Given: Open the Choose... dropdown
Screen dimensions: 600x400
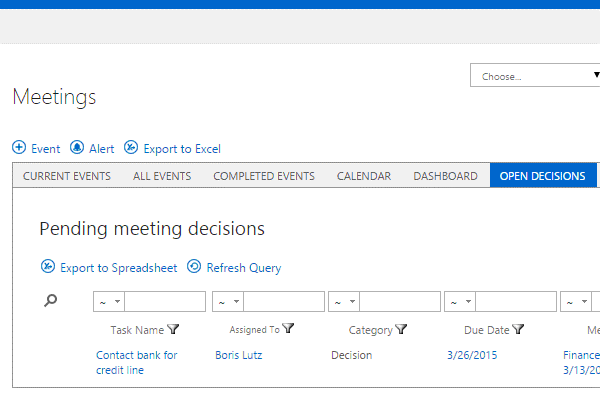Looking at the screenshot, I should 535,75.
